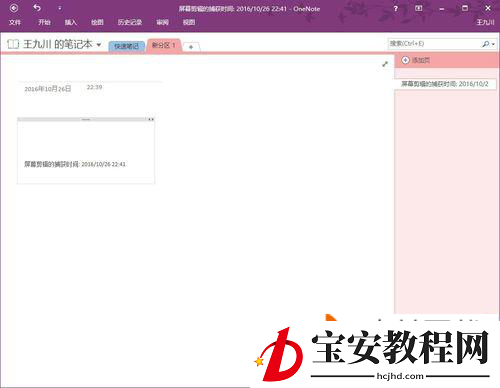Click the note container width arrows
Screen dimensions: 500x388
pyautogui.click(x=151, y=119)
